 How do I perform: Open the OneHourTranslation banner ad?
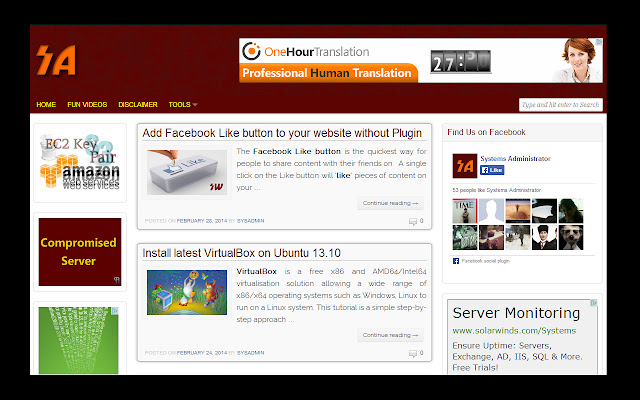click(420, 60)
